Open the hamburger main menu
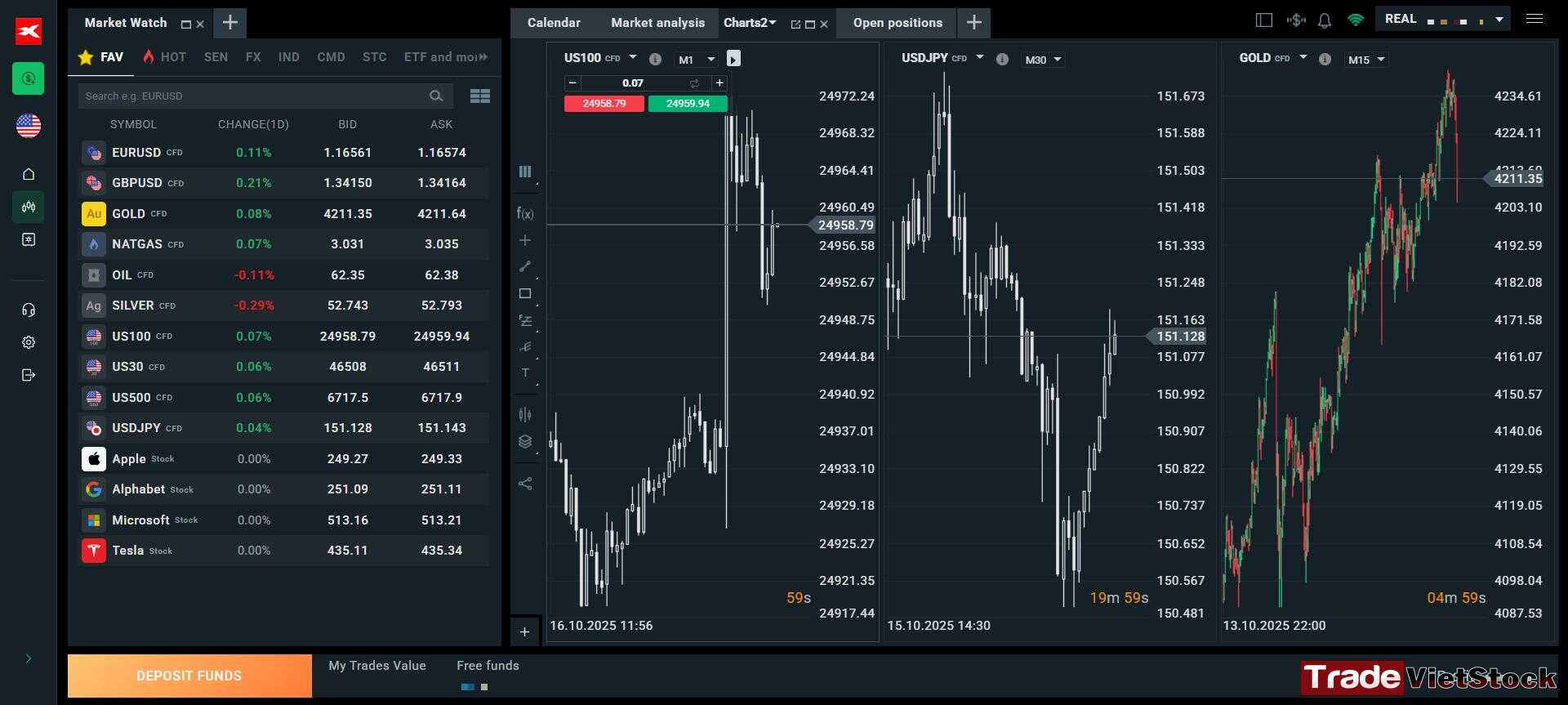This screenshot has height=705, width=1568. click(1535, 18)
